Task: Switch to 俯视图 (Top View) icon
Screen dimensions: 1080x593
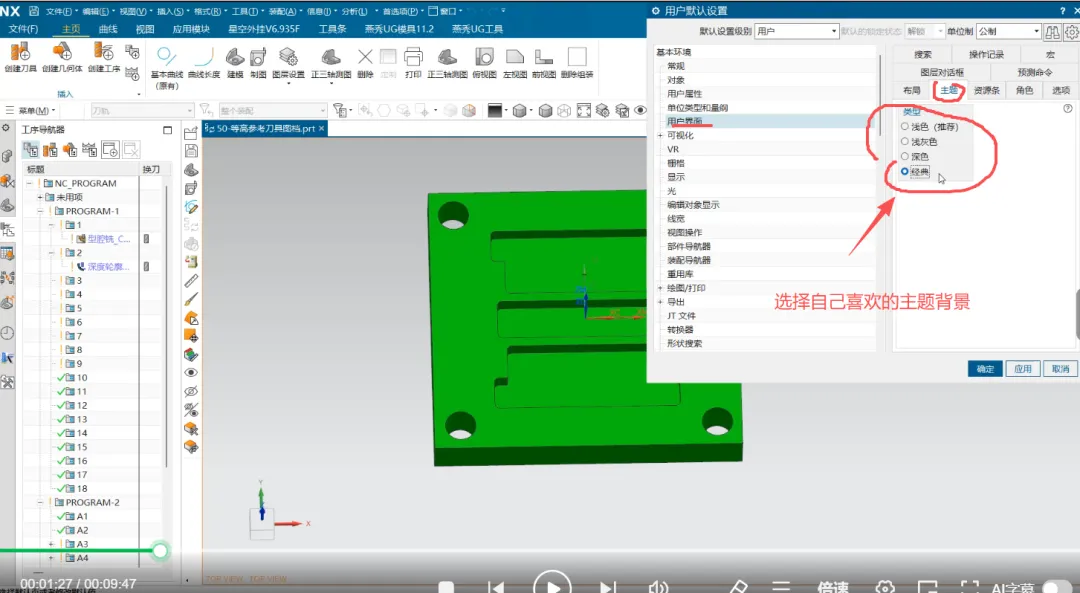Action: point(484,57)
